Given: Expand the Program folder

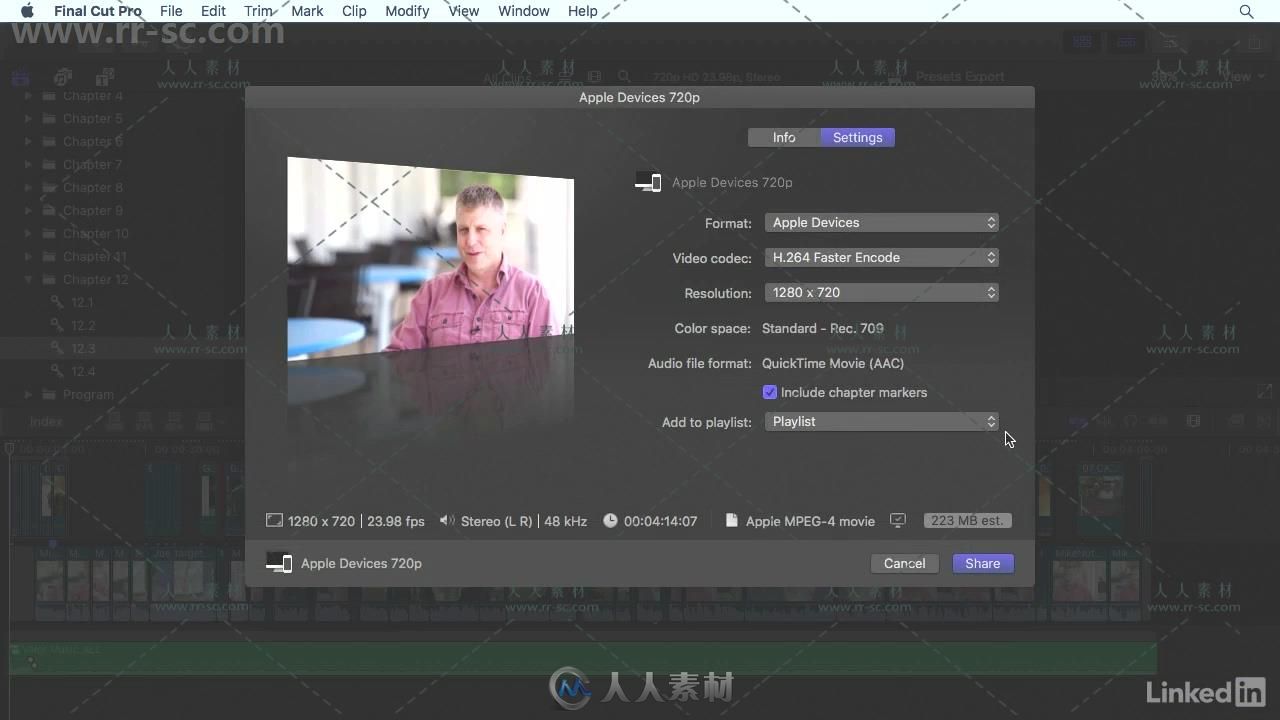Looking at the screenshot, I should [28, 395].
